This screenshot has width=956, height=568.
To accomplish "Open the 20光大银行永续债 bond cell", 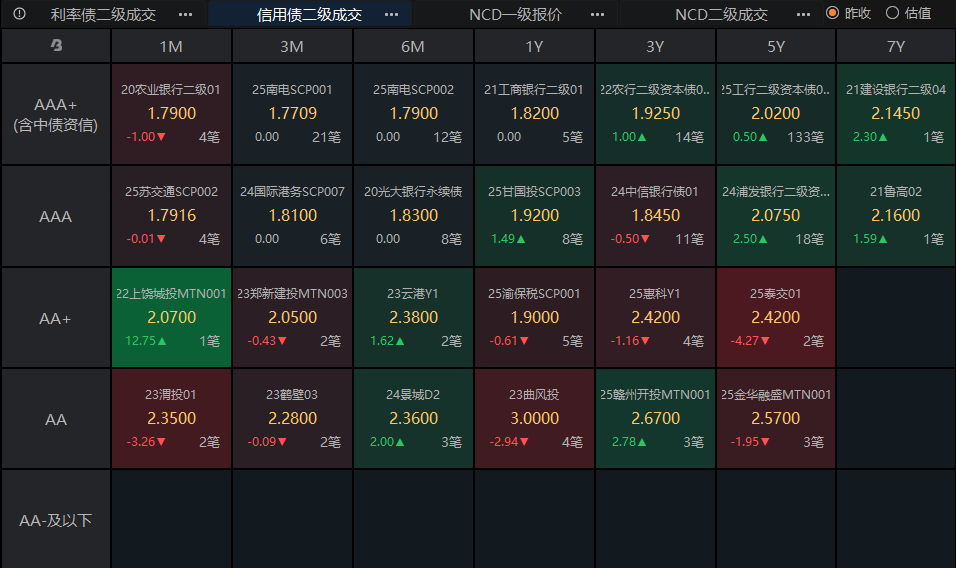I will [x=413, y=216].
